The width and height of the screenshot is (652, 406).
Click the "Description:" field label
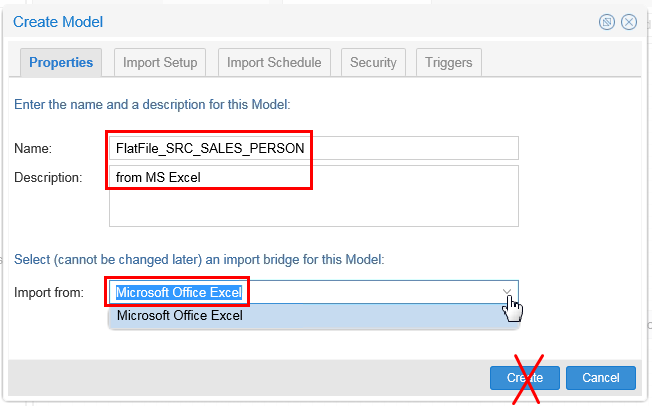click(x=48, y=178)
